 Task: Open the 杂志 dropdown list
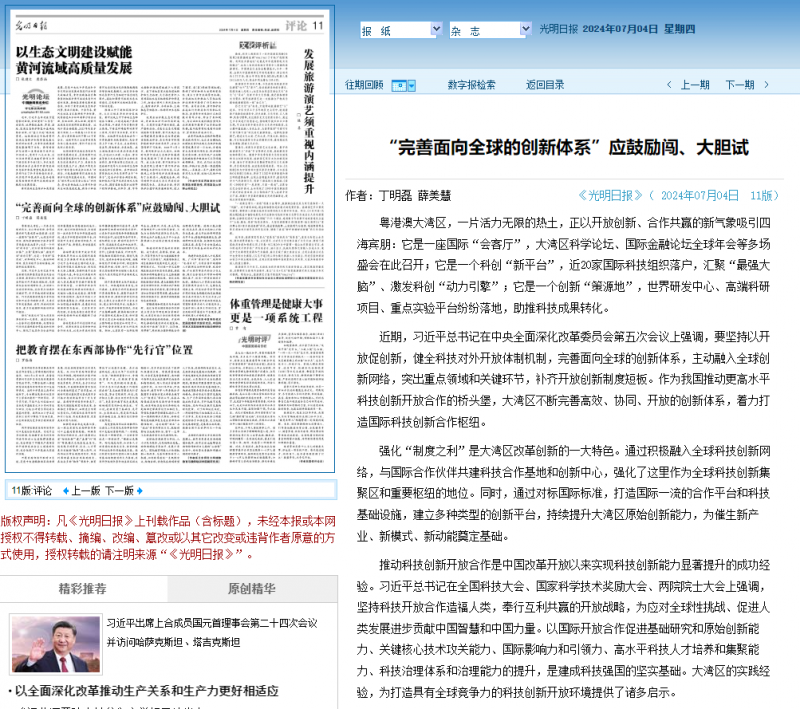490,30
